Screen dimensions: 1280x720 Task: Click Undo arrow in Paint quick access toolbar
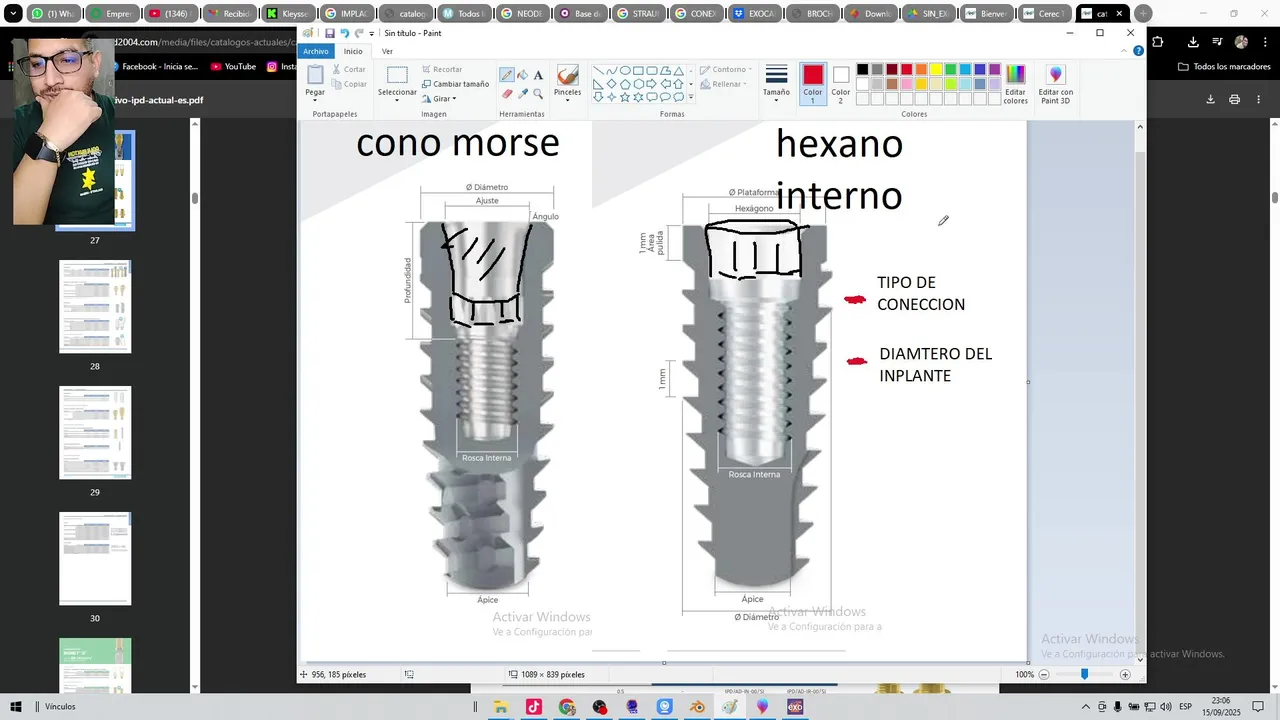tap(345, 33)
